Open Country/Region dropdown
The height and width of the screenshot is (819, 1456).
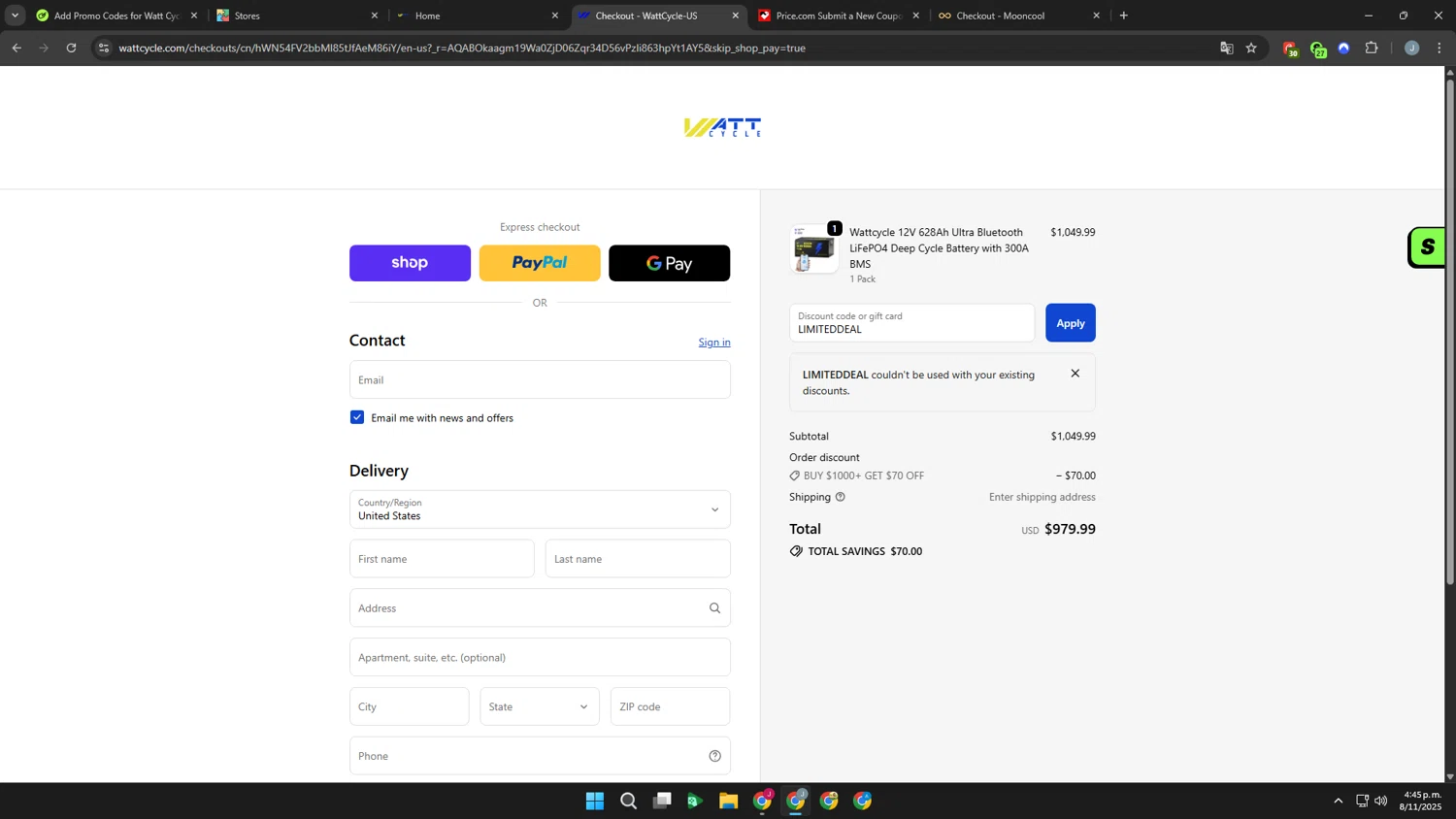point(540,509)
